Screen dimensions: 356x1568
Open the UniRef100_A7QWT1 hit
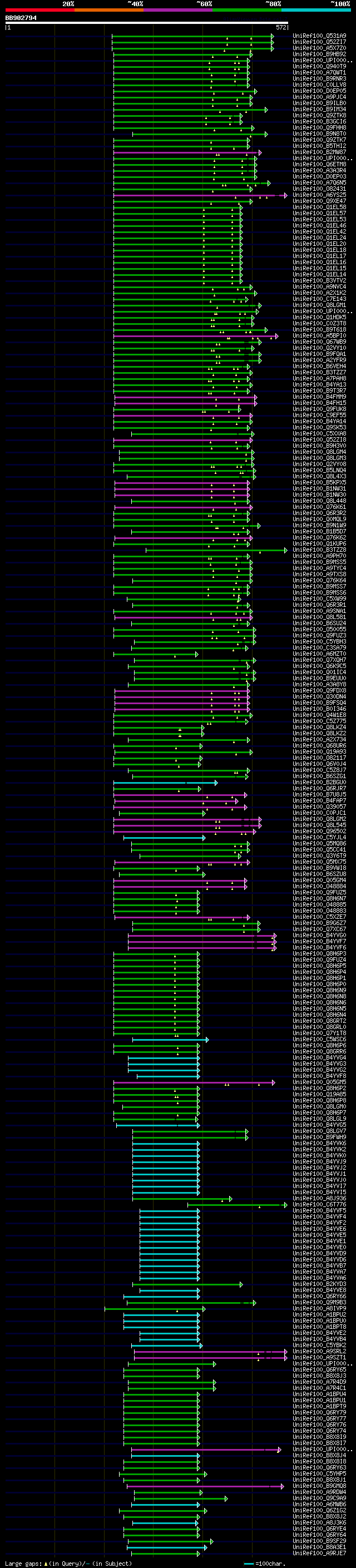tap(319, 72)
